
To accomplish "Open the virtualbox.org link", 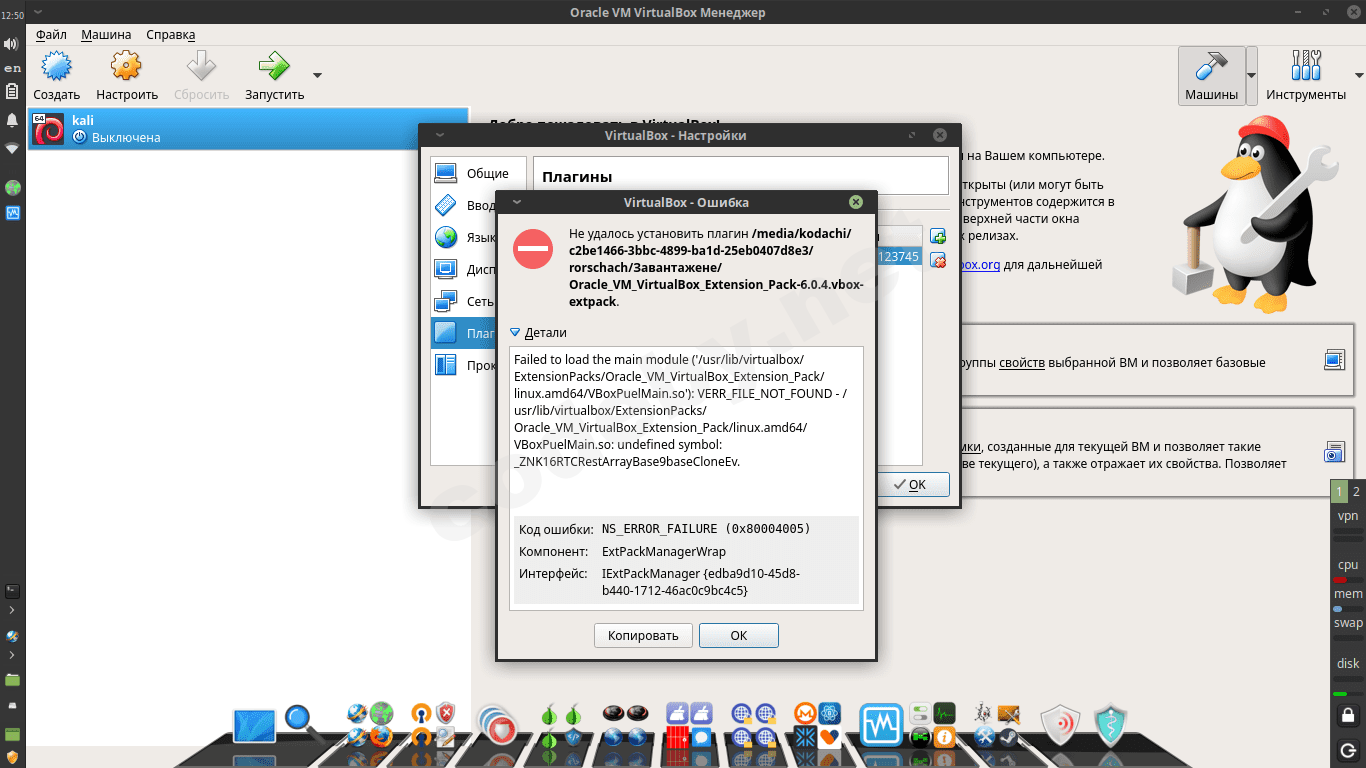I will (979, 265).
